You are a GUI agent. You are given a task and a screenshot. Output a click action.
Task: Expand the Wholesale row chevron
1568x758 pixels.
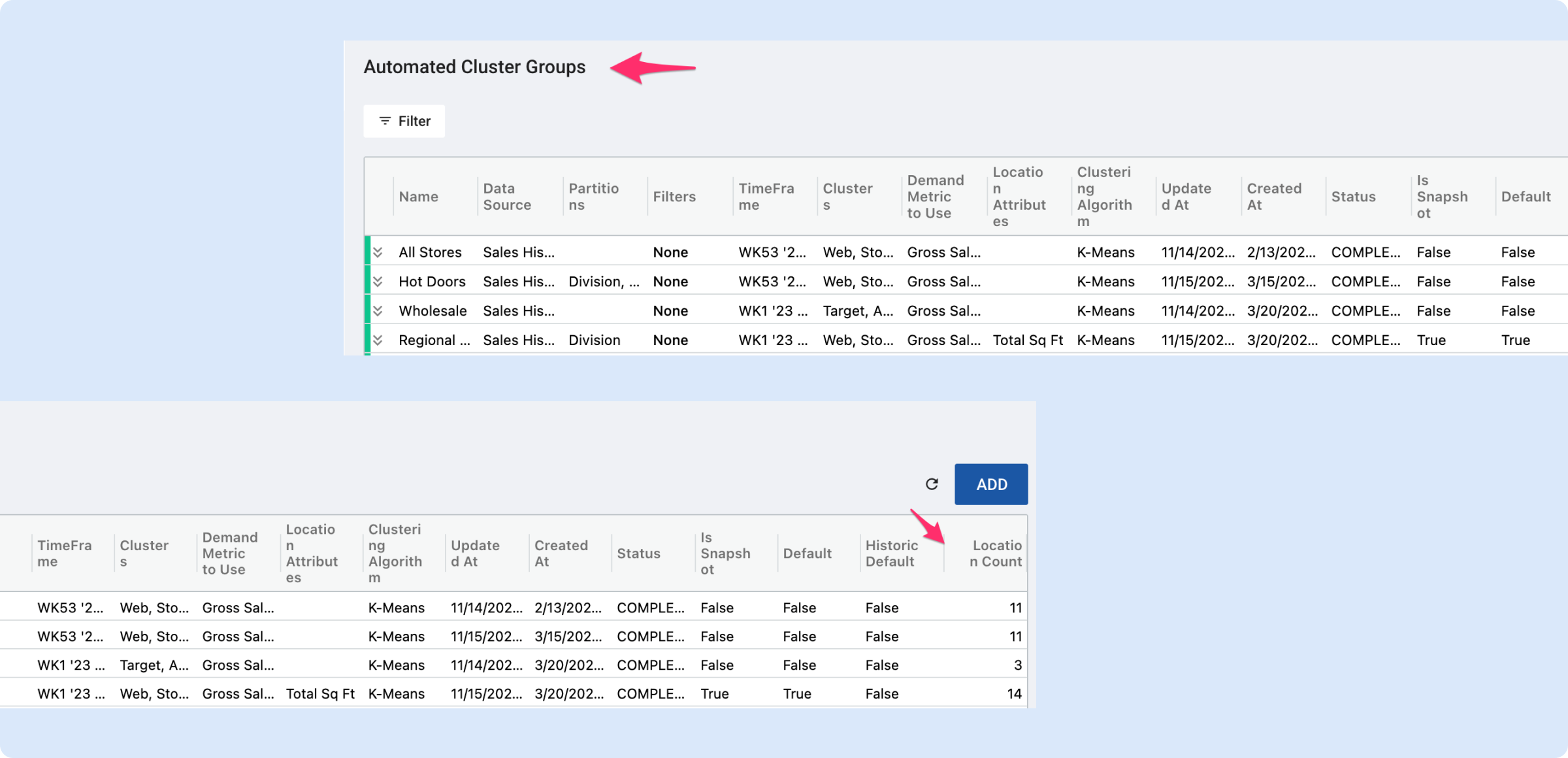point(378,311)
